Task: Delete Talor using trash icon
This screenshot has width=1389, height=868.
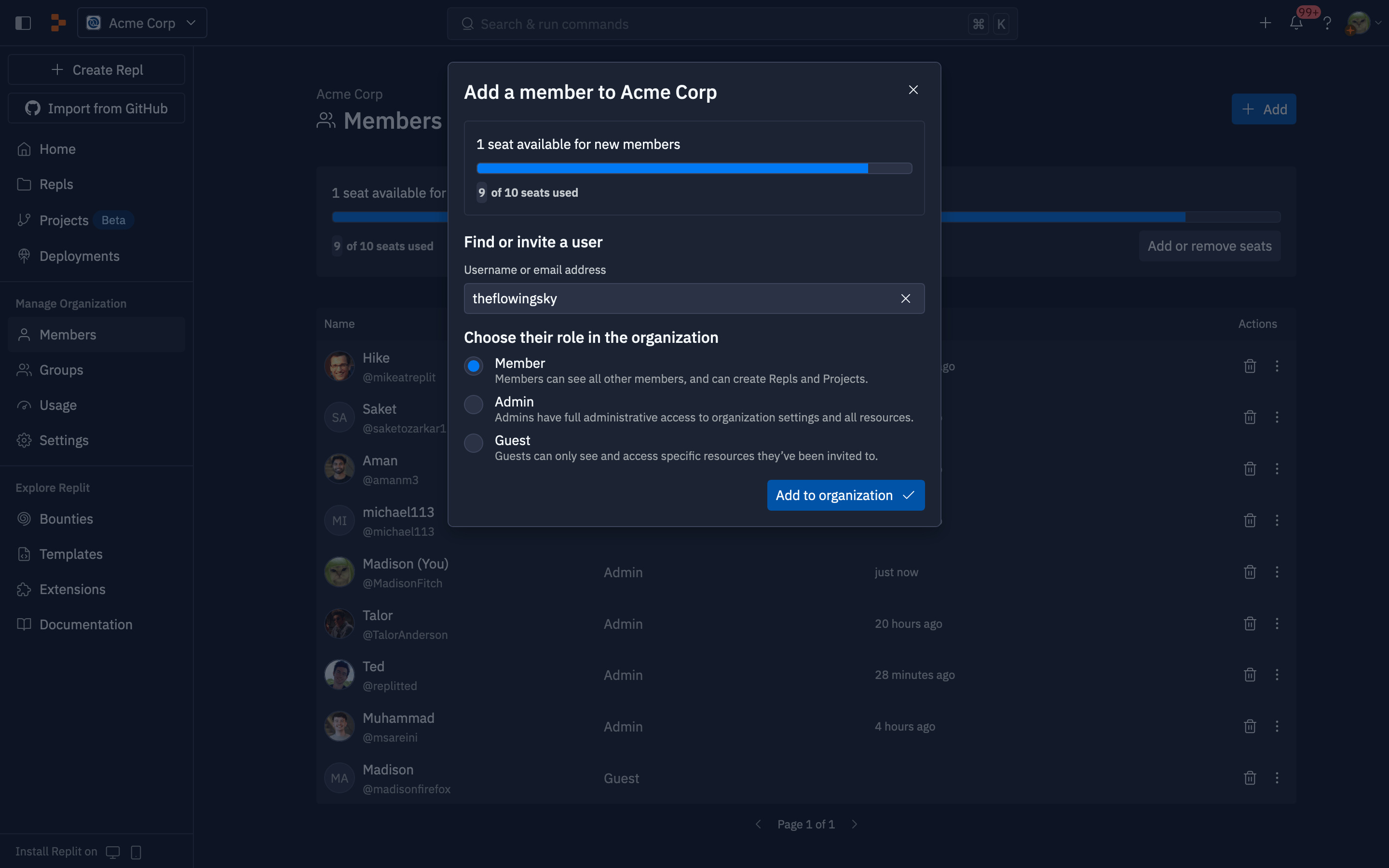Action: (x=1250, y=624)
